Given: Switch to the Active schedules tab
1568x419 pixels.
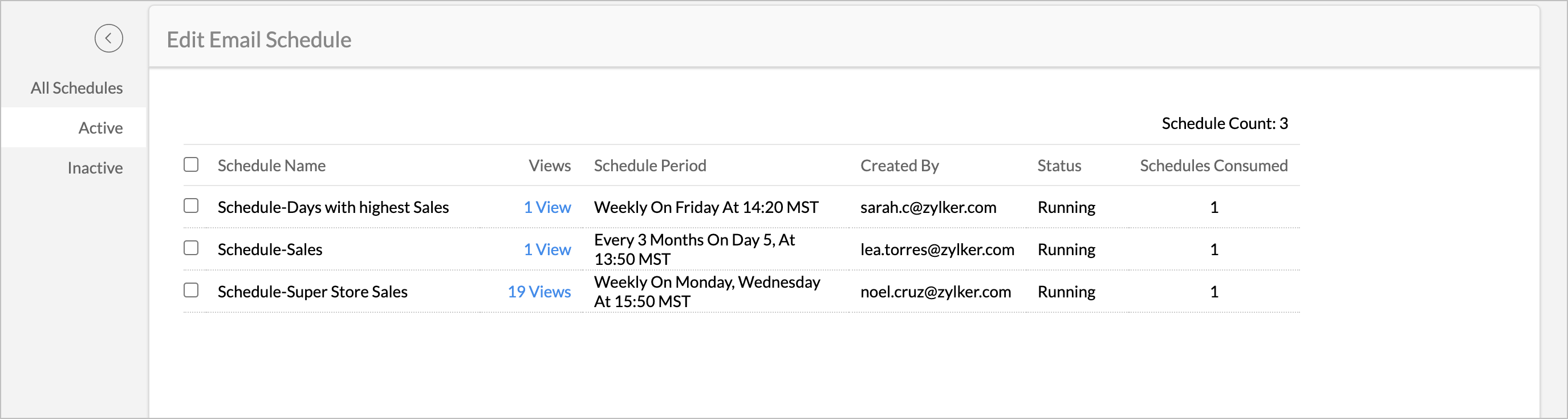Looking at the screenshot, I should click(100, 128).
